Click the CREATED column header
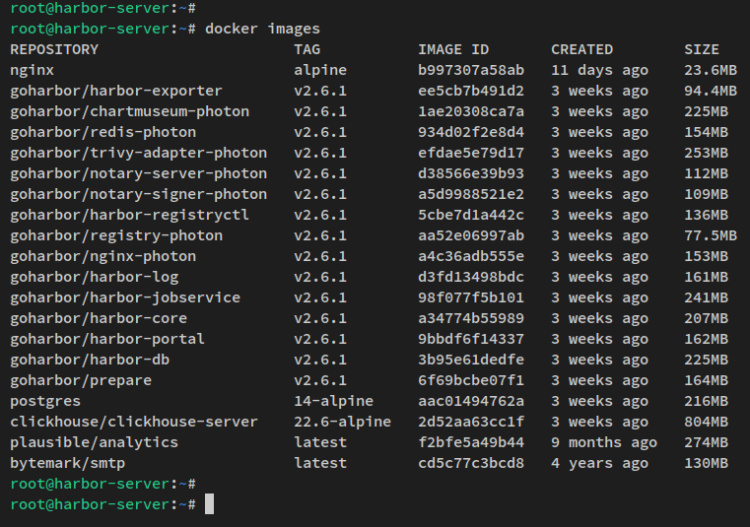This screenshot has height=527, width=750. [581, 49]
